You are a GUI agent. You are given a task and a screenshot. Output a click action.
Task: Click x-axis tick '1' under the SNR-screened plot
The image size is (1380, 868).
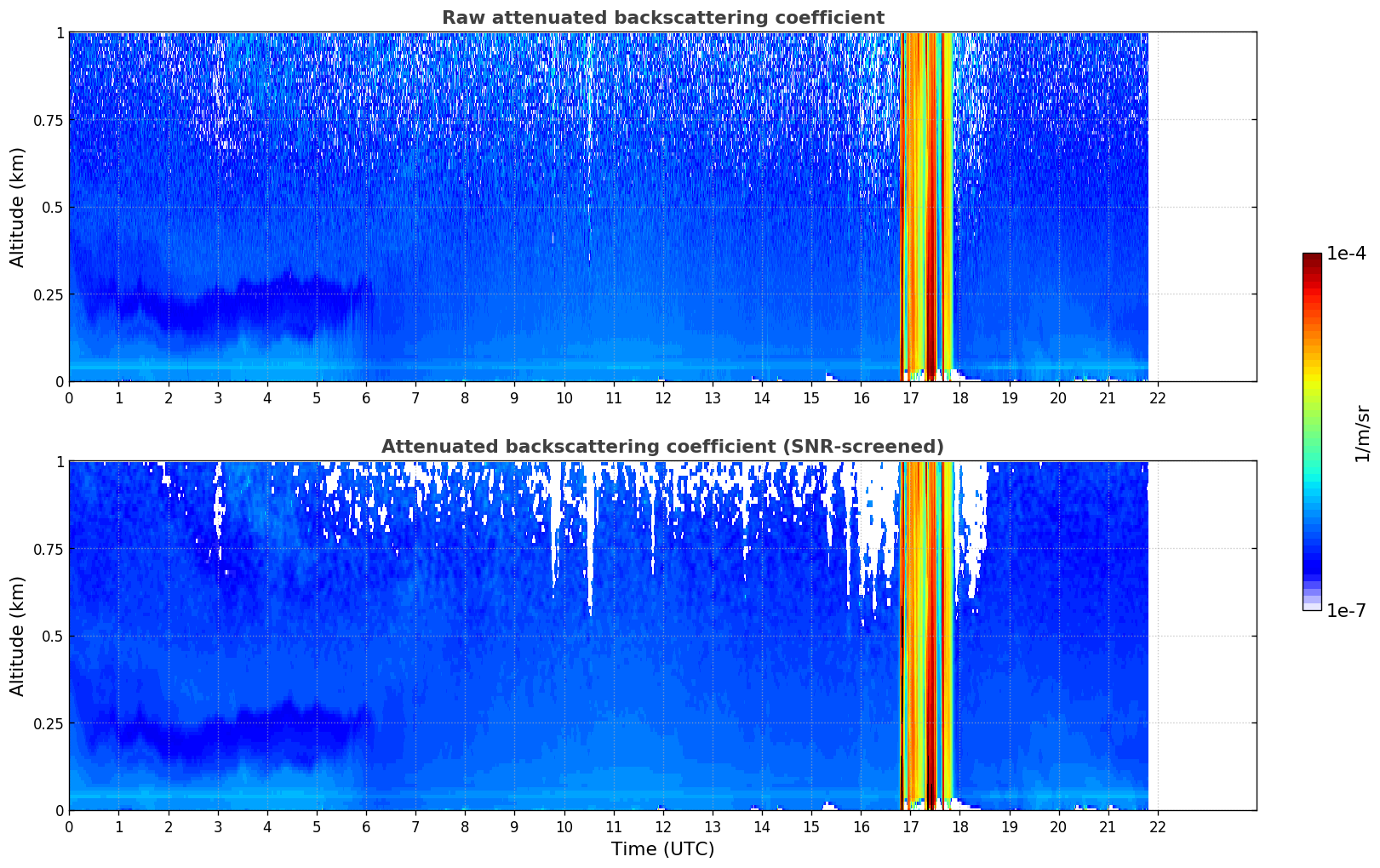119,826
